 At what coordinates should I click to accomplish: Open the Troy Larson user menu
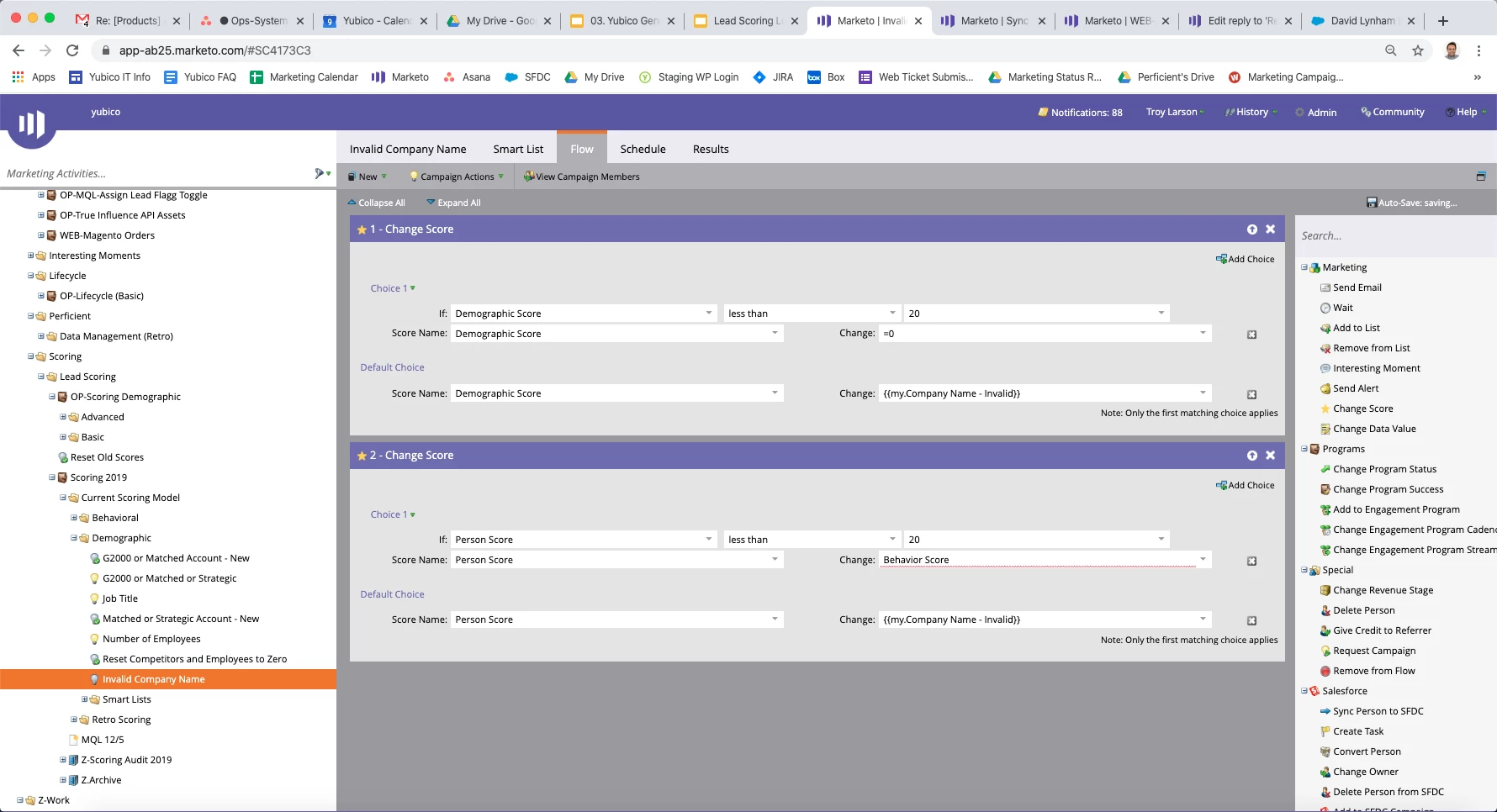click(x=1175, y=112)
